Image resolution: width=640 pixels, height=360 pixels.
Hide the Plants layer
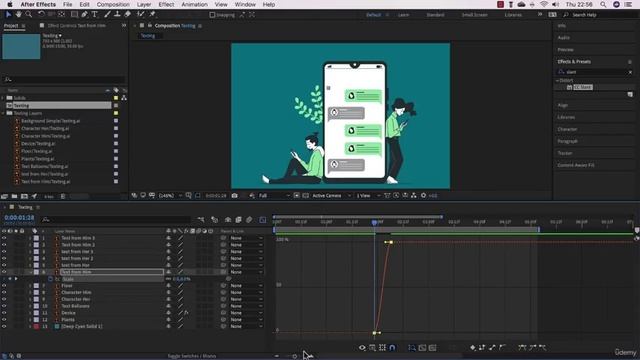coord(4,320)
